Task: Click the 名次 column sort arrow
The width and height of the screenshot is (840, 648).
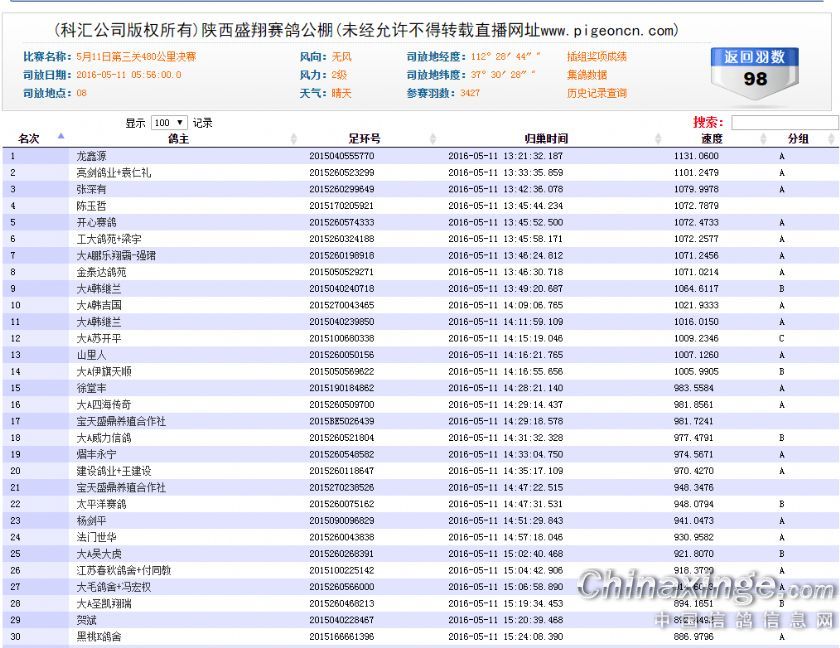Action: [x=60, y=138]
